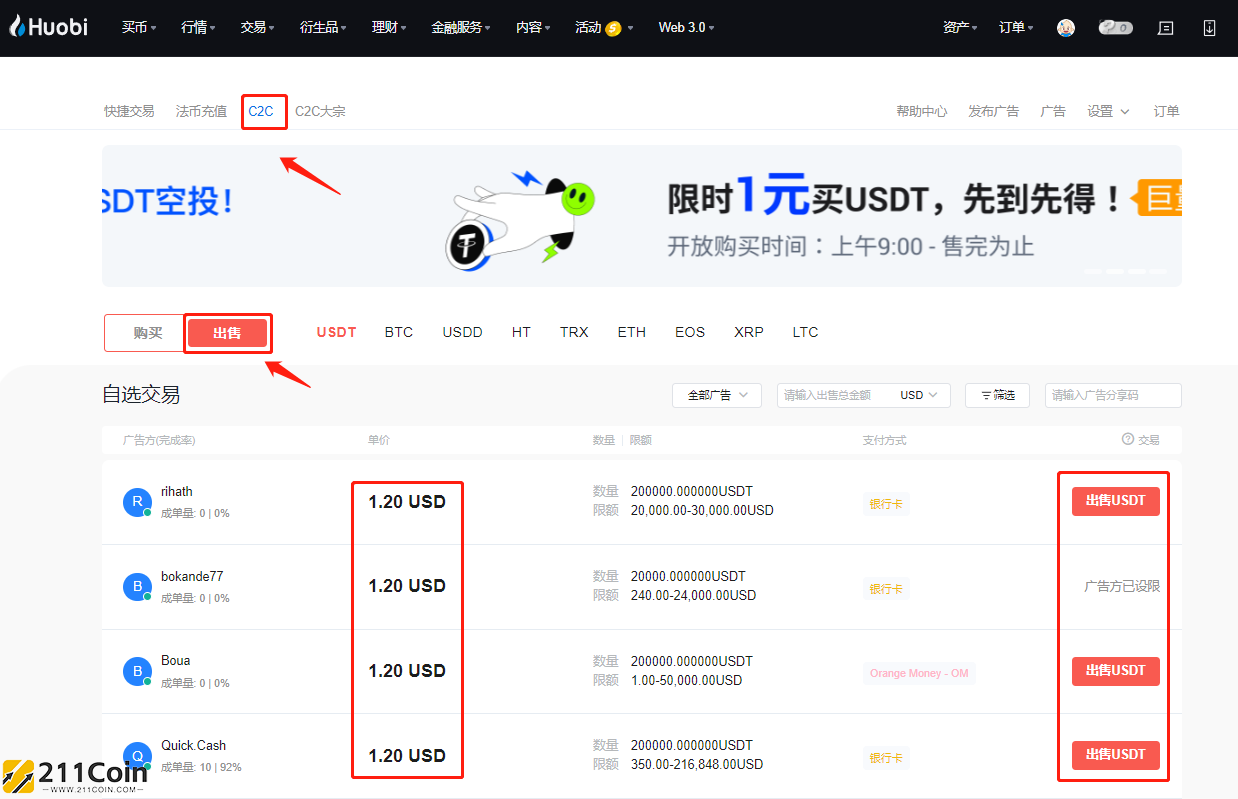The image size is (1238, 799).
Task: Focus the 请输入出售总金额 input field
Action: click(835, 395)
